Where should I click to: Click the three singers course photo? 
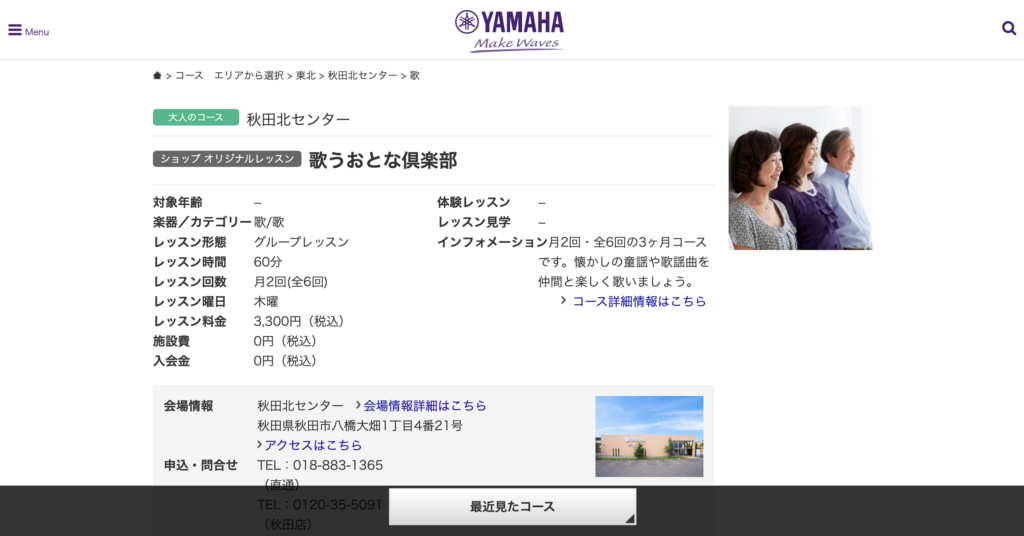(x=801, y=178)
